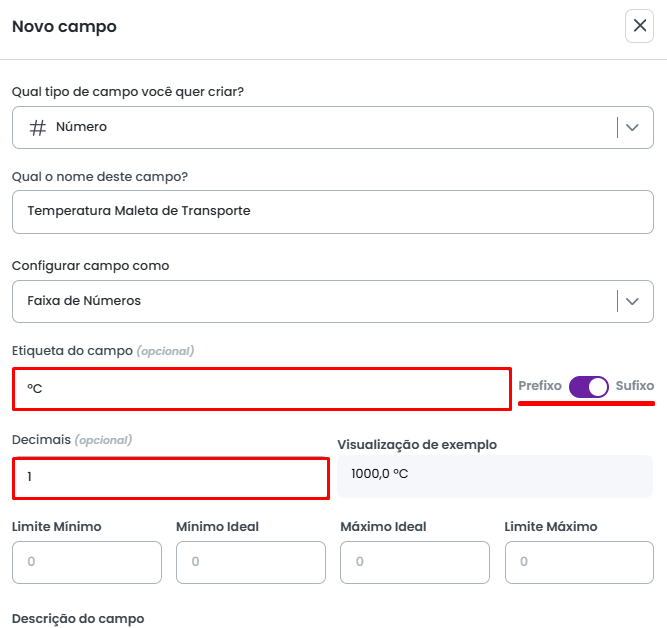667x628 pixels.
Task: Click the hash icon beside Número
Action: point(38,128)
